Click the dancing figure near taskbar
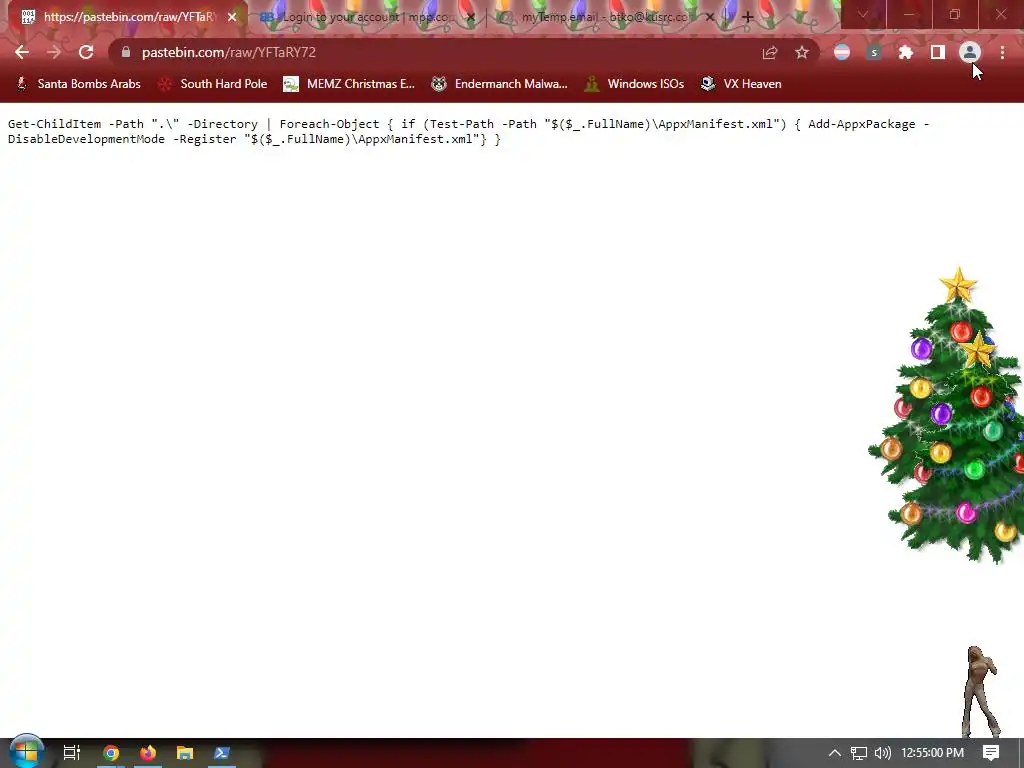1024x768 pixels. point(981,692)
